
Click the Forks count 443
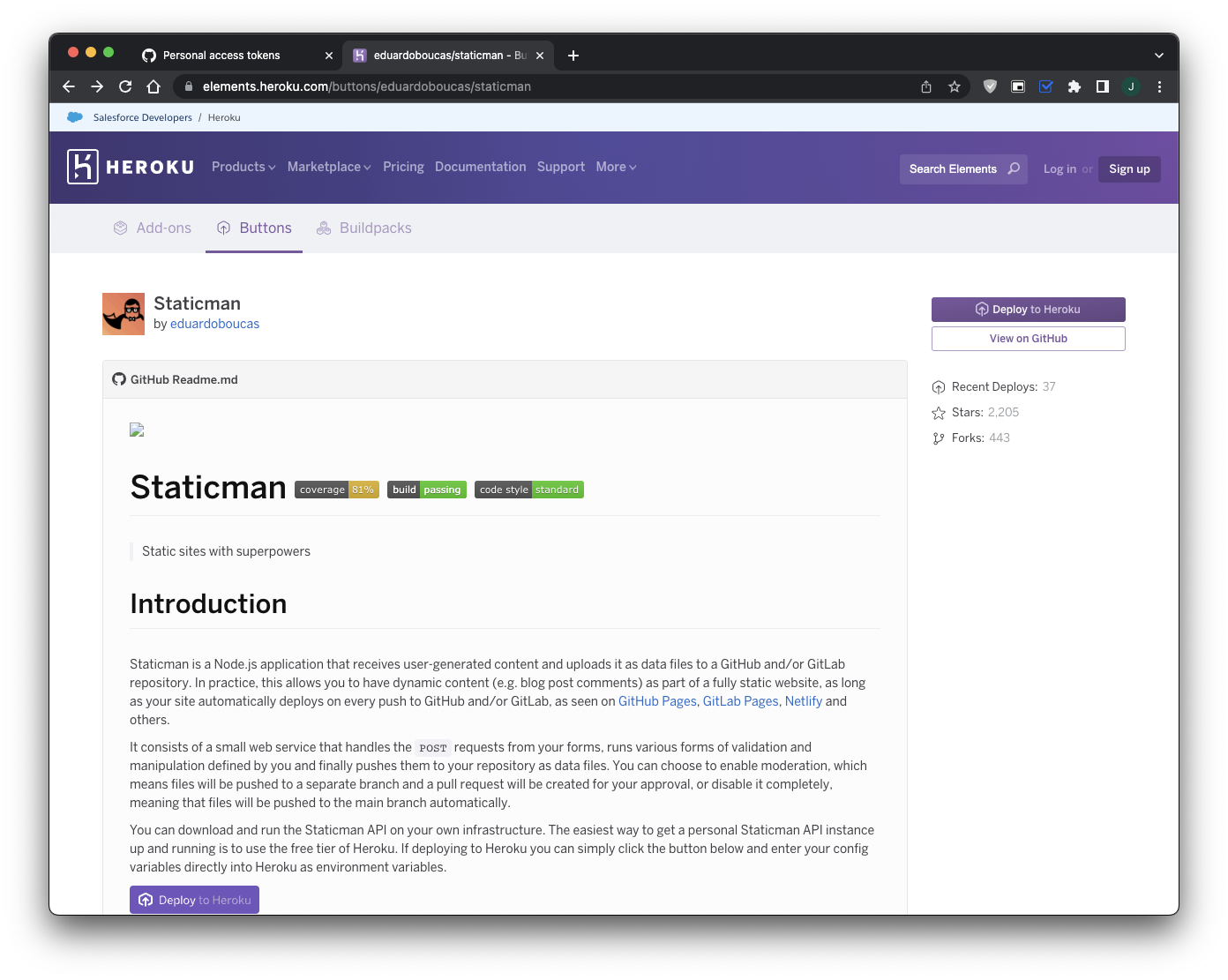[x=1000, y=438]
